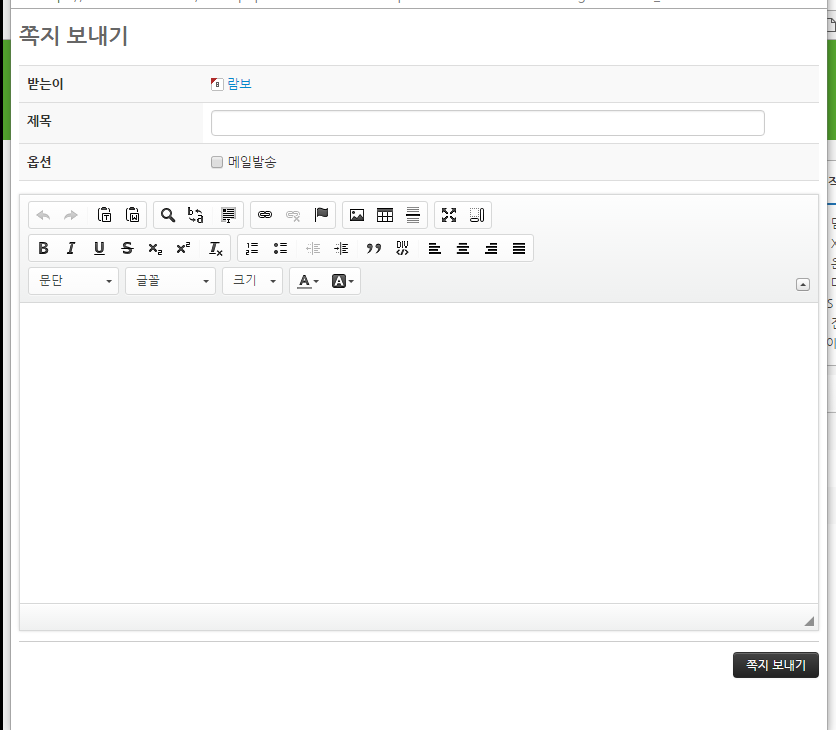836x730 pixels.
Task: Insert a hyperlink with link icon
Action: [265, 215]
